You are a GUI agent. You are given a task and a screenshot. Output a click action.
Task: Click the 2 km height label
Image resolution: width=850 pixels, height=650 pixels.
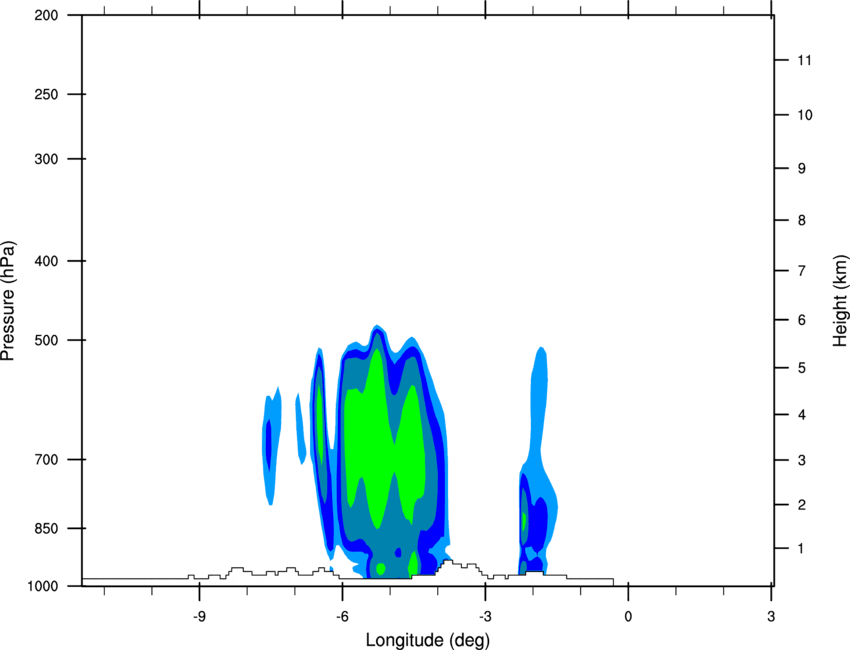pos(802,505)
